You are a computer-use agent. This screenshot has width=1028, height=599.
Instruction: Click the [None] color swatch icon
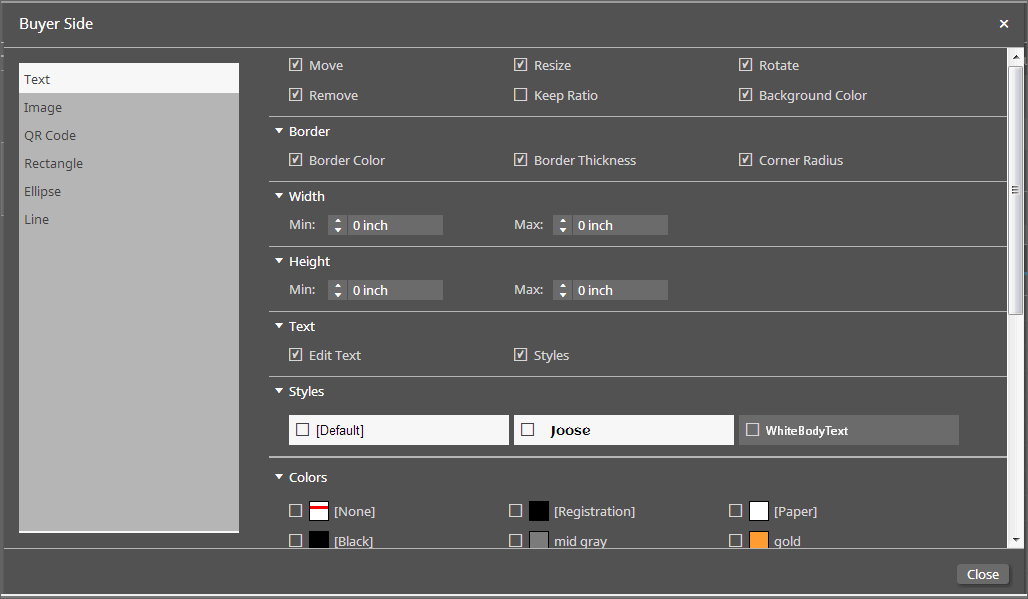pos(319,511)
